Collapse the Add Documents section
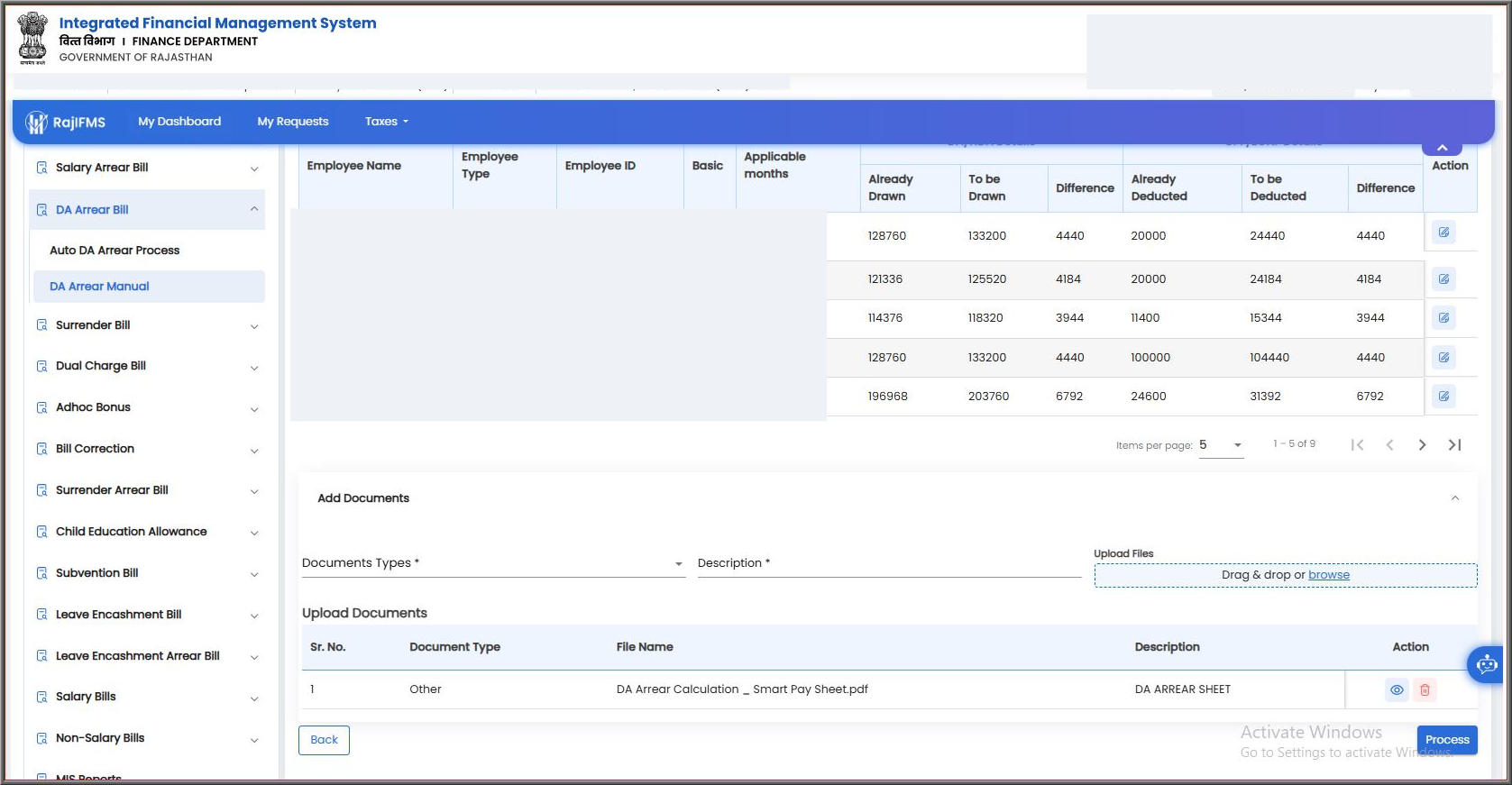 [1454, 498]
